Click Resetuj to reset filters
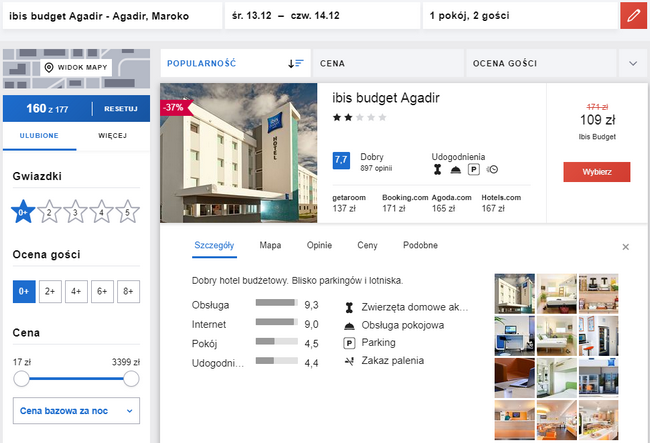The height and width of the screenshot is (443, 650). 121,109
